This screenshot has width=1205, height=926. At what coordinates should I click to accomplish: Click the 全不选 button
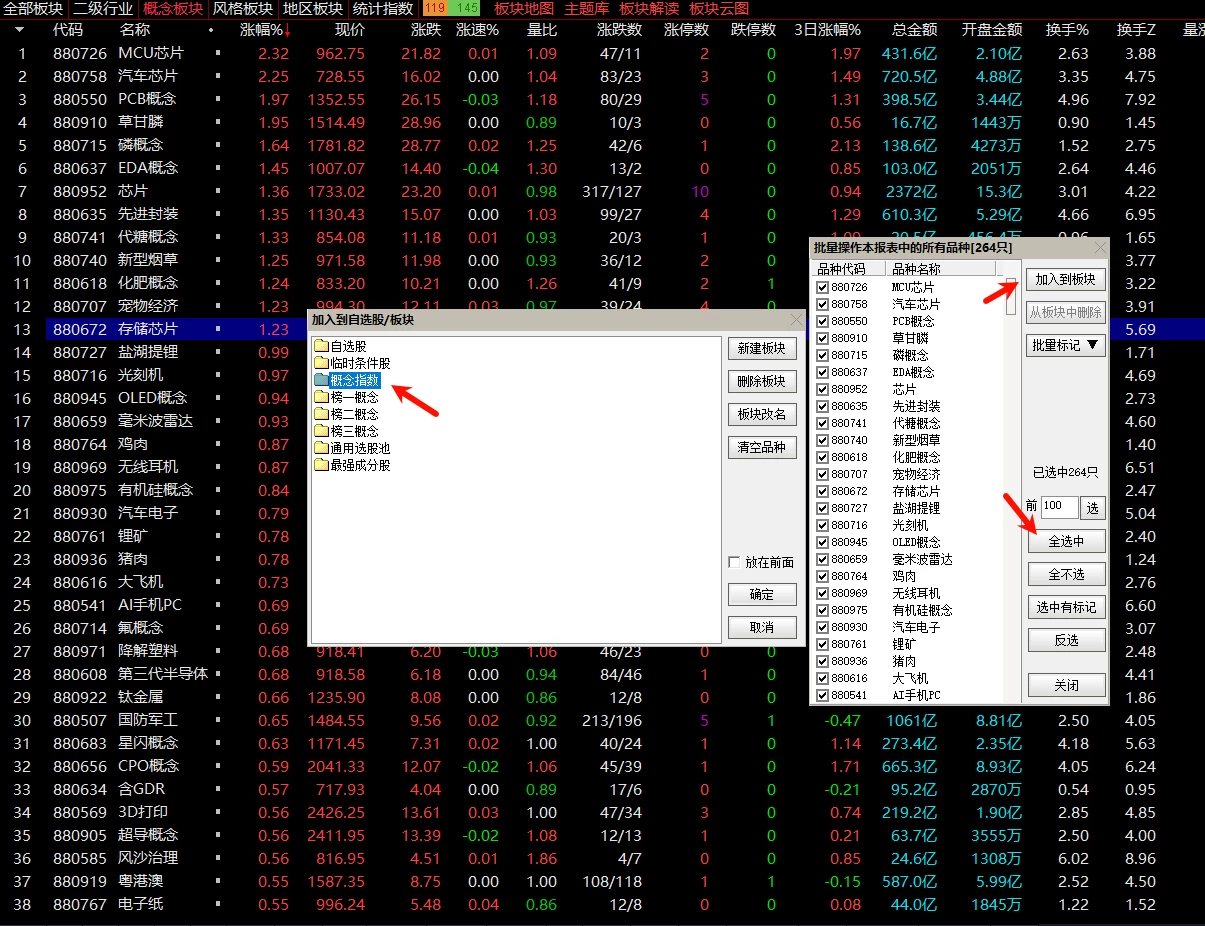[x=1066, y=574]
